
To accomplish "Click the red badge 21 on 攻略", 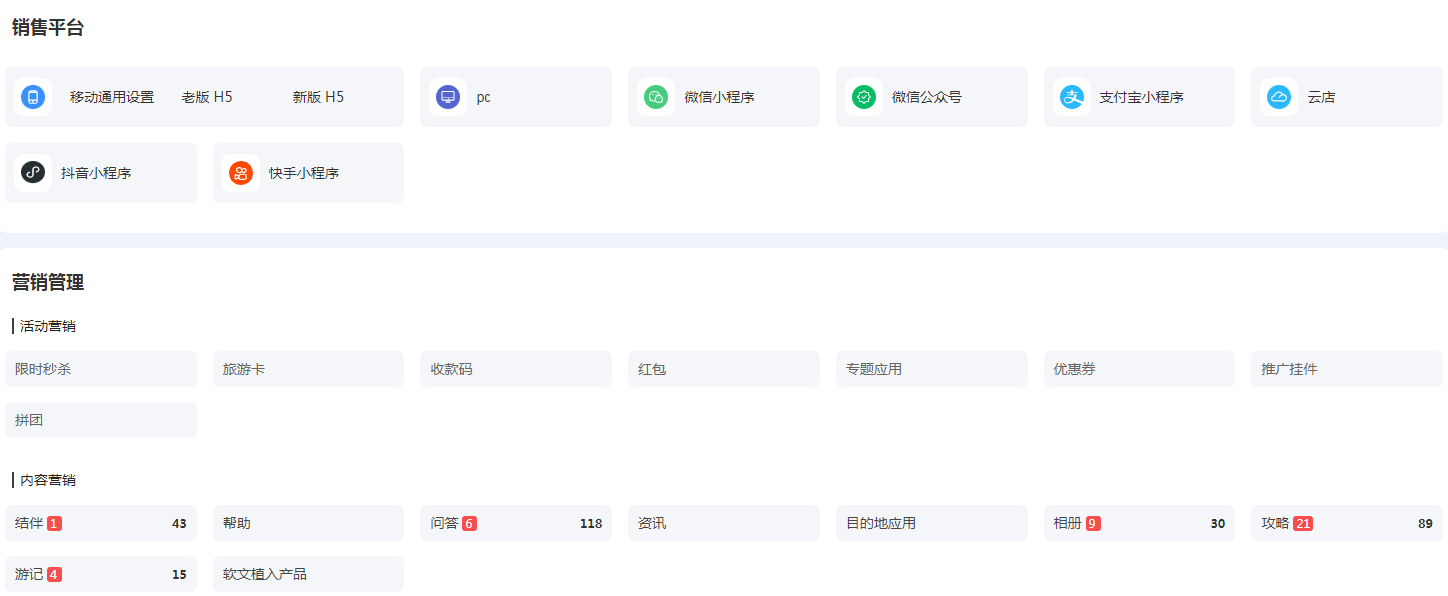I will (1303, 523).
